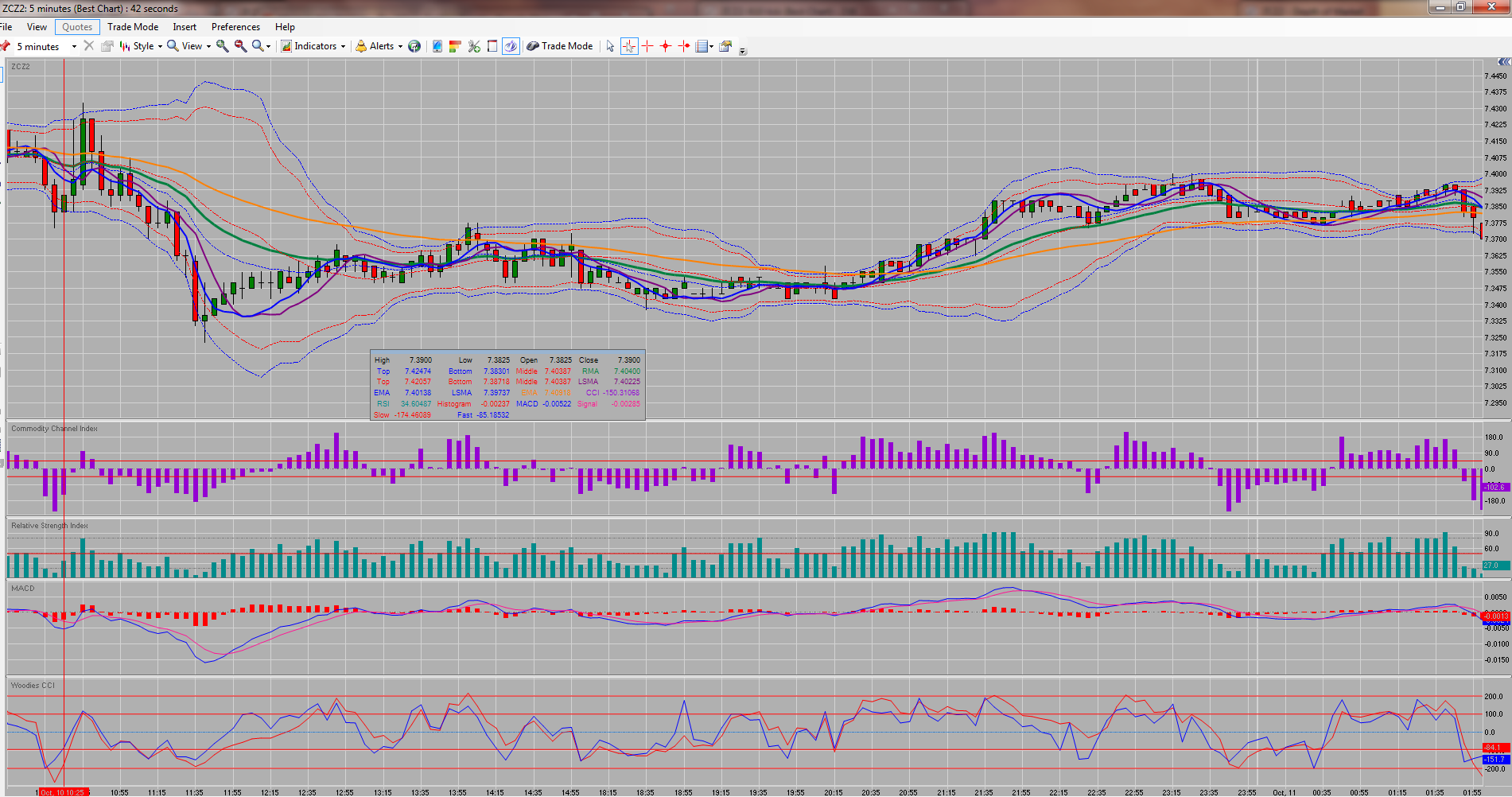This screenshot has width=1512, height=797.
Task: Collapse the side panel with double chevron
Action: point(1503,62)
